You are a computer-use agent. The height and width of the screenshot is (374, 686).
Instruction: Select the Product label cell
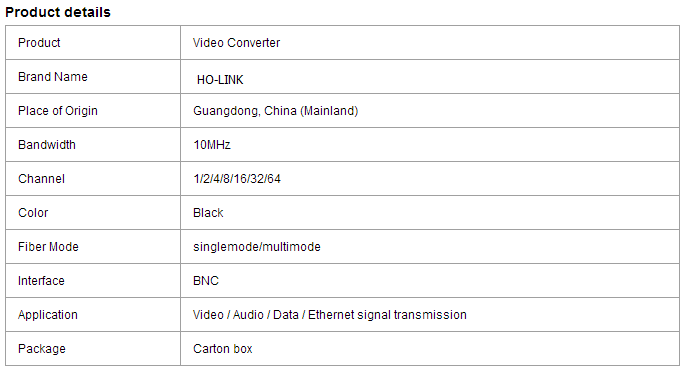click(x=93, y=42)
